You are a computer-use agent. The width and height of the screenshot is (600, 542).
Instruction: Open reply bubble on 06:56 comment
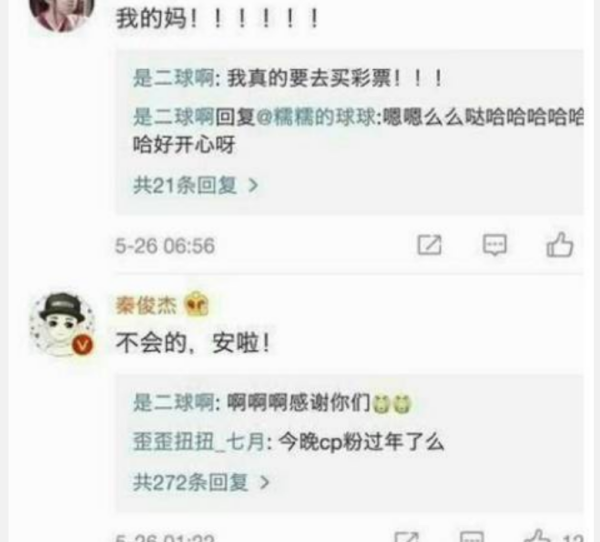[494, 245]
